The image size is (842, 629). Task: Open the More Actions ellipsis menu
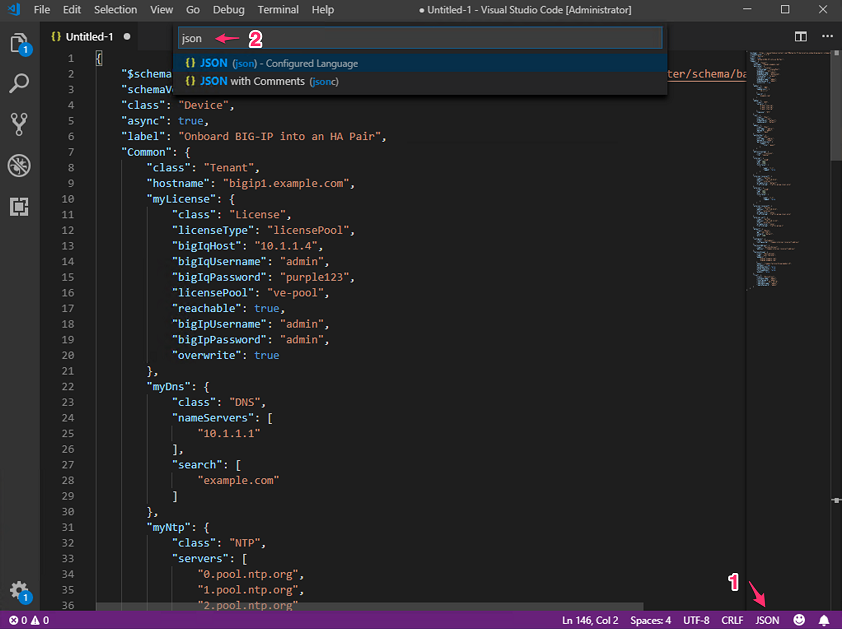(x=828, y=37)
